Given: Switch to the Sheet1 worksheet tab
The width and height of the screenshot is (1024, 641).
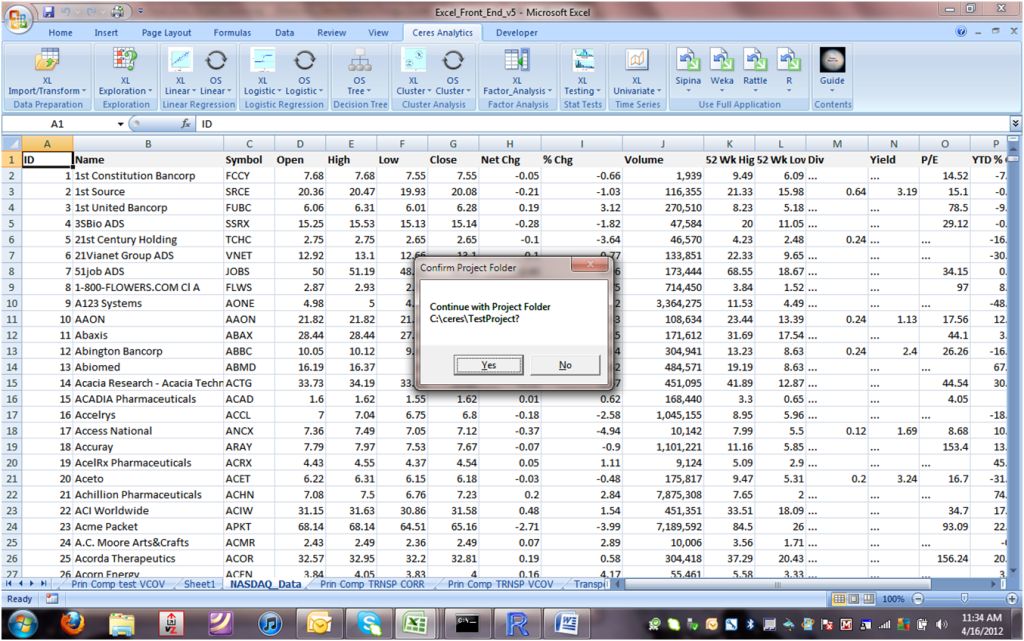Looking at the screenshot, I should [x=199, y=584].
